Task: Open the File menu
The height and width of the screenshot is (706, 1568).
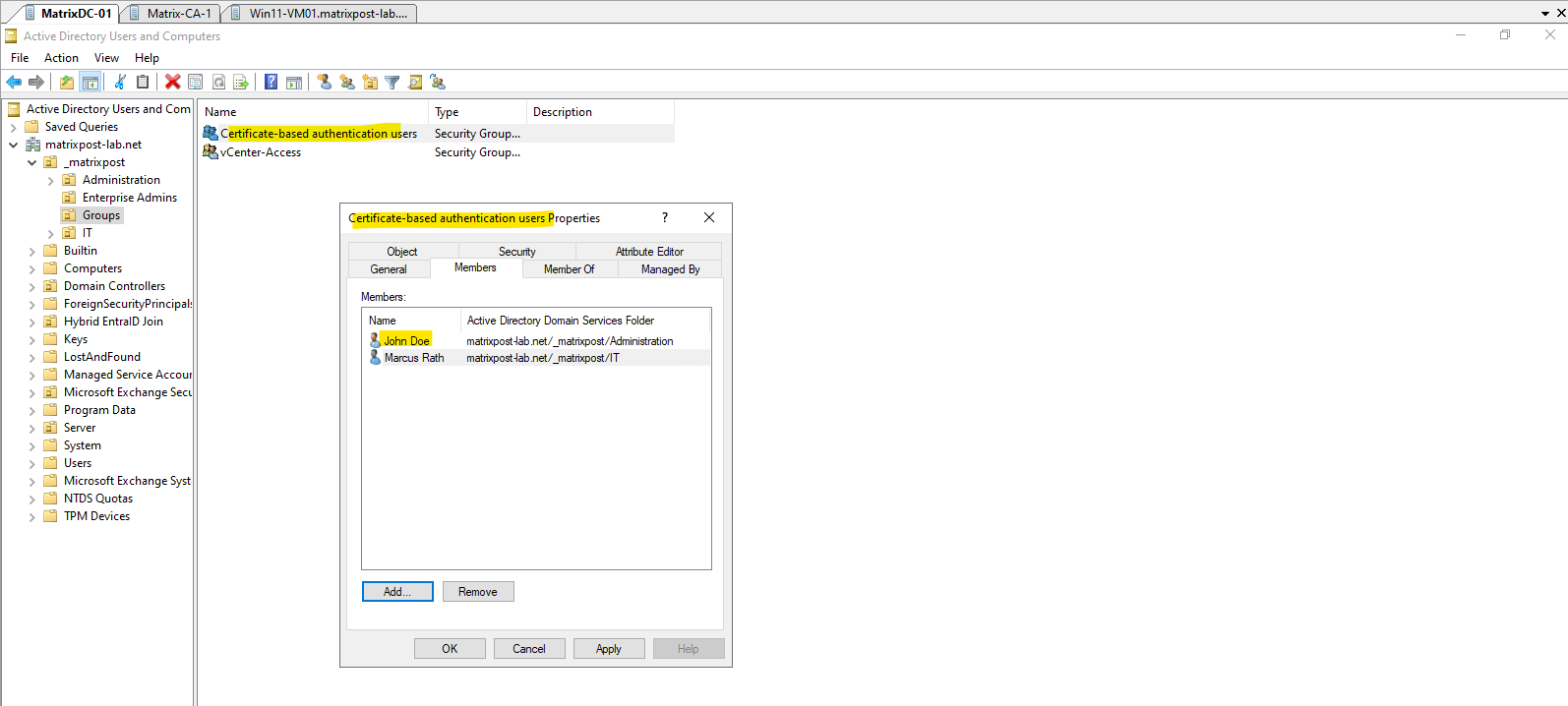Action: coord(20,58)
